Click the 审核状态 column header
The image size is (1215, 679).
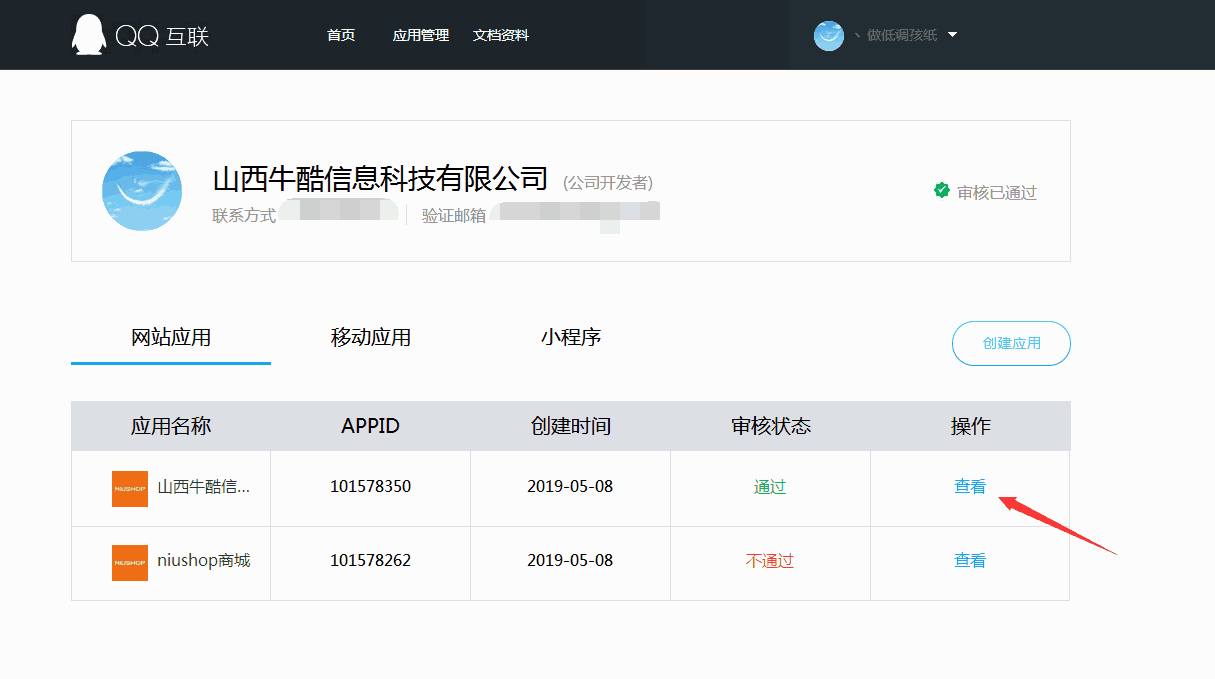[x=771, y=426]
